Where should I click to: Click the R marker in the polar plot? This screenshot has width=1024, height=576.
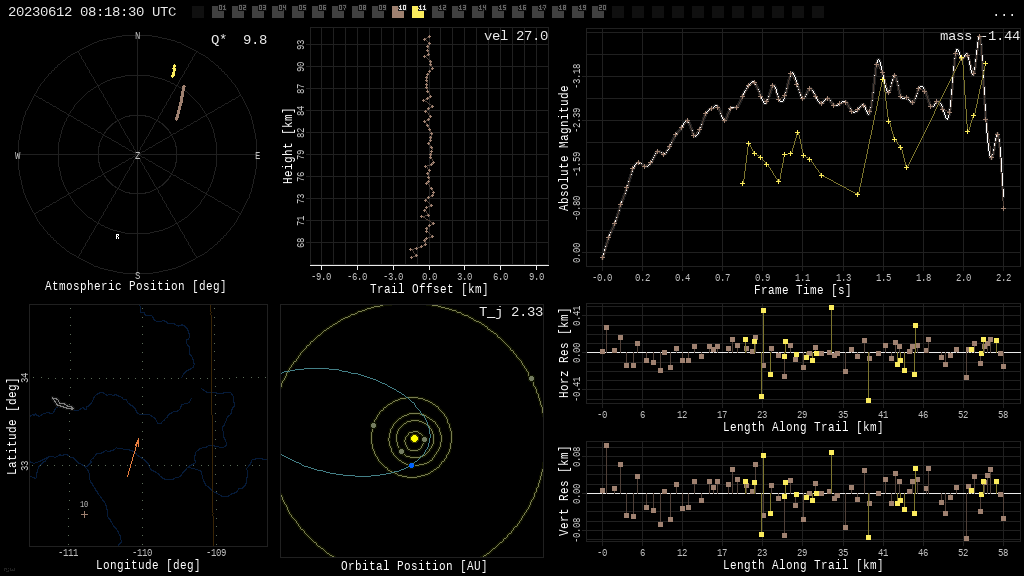pos(118,236)
